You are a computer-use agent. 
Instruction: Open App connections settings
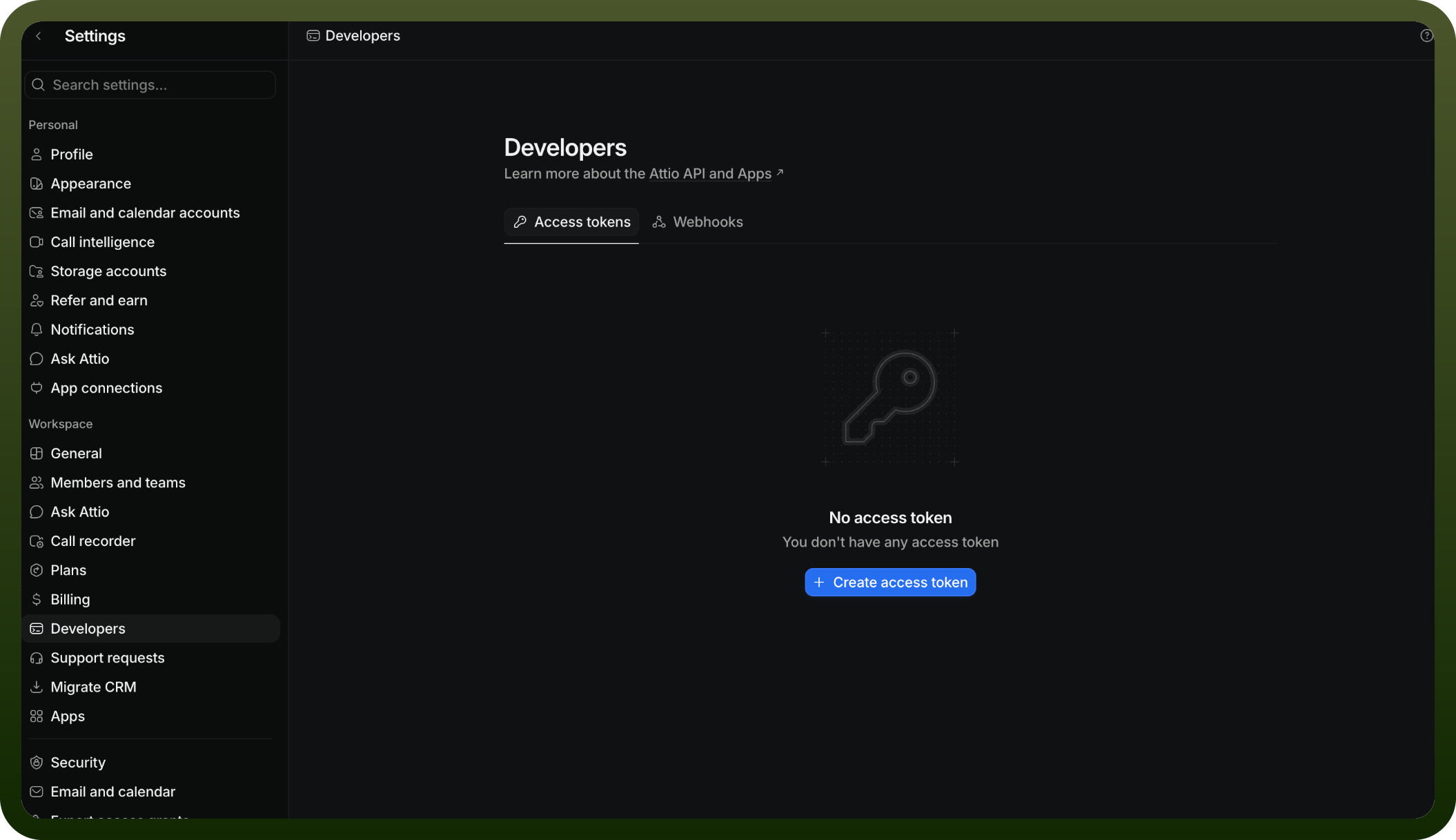[150, 388]
